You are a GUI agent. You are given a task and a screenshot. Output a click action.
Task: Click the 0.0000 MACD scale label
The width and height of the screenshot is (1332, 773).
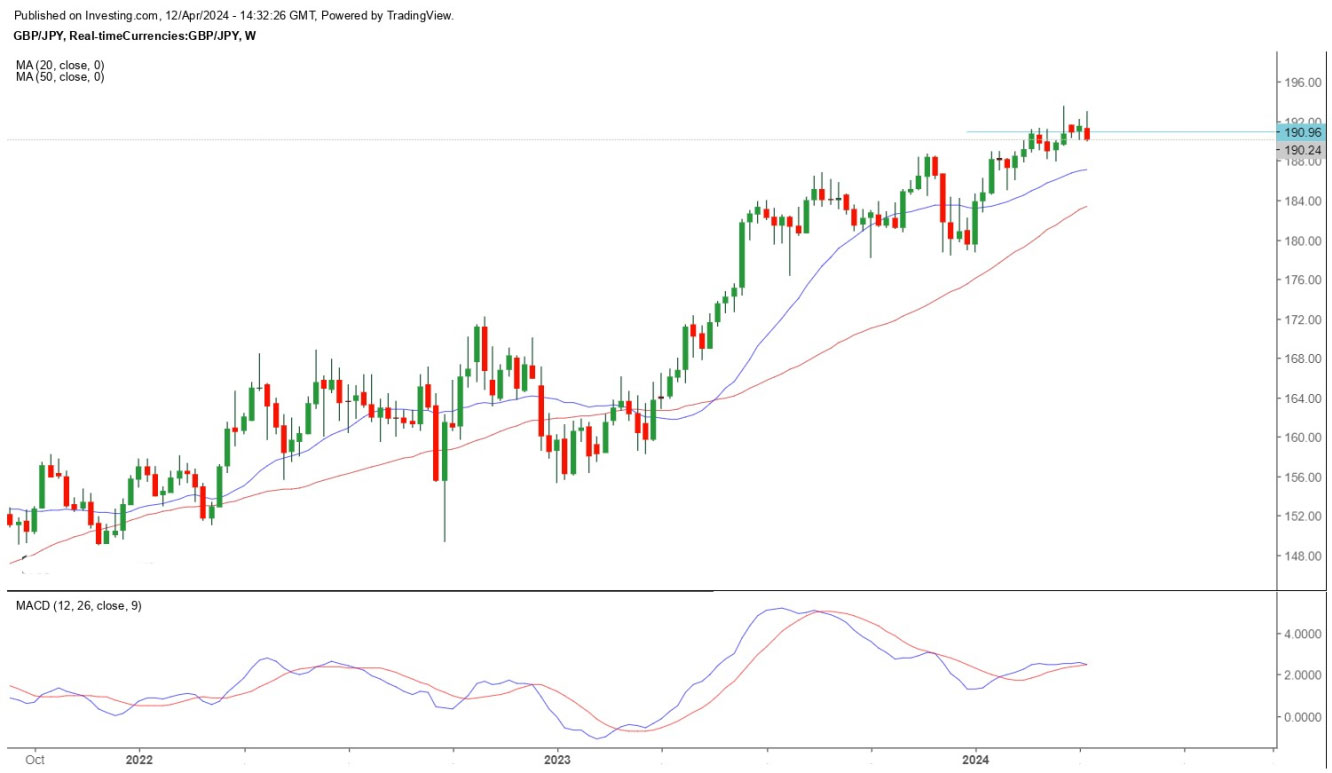tap(1302, 717)
